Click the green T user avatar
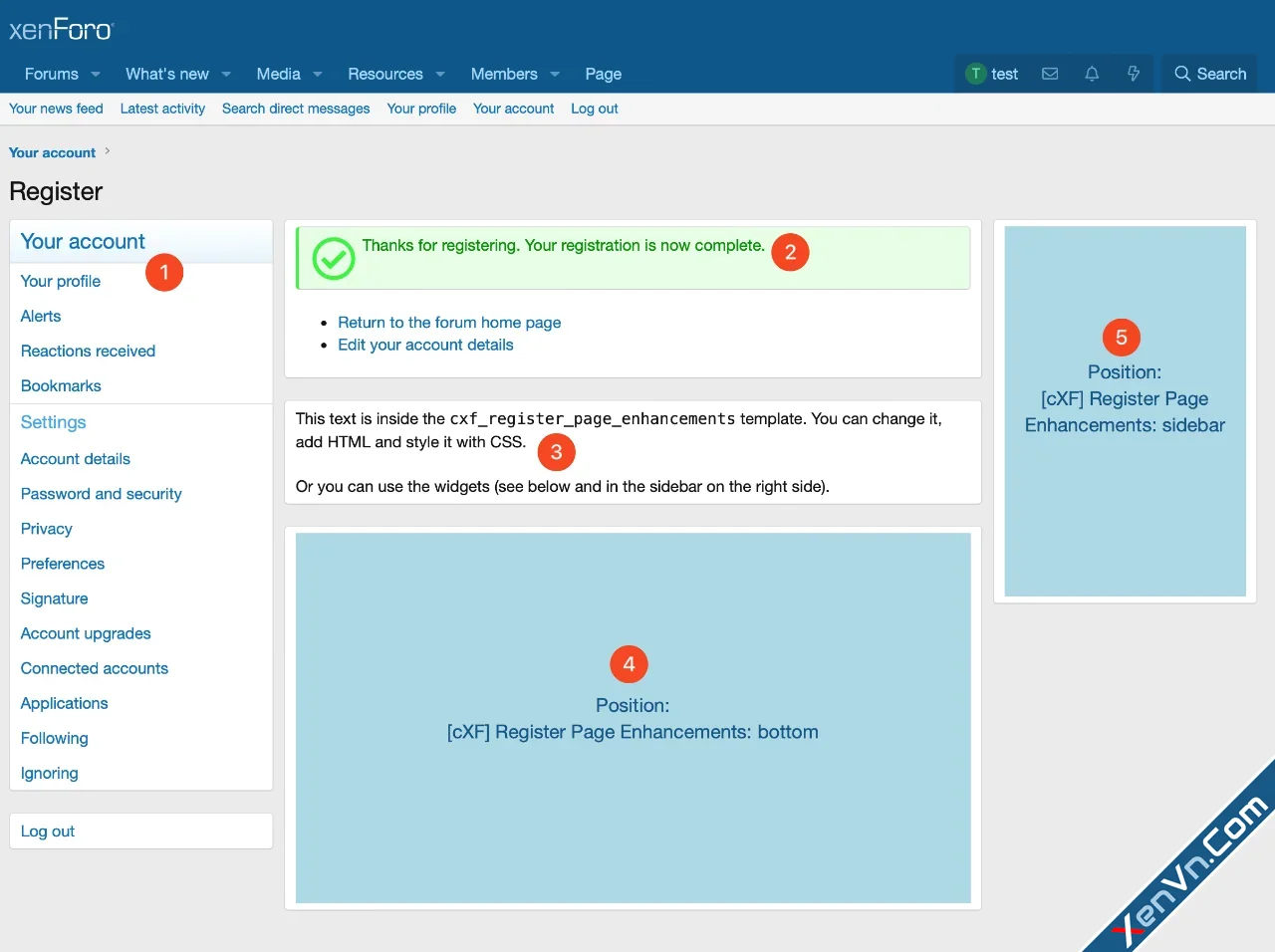This screenshot has width=1275, height=952. pos(976,74)
